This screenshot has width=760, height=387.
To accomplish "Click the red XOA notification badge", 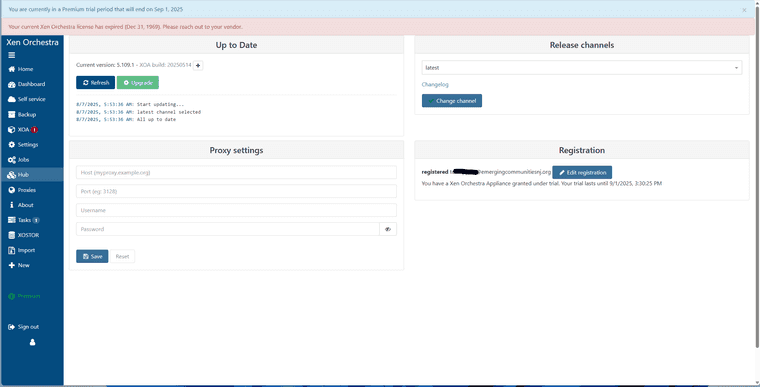I will (34, 129).
